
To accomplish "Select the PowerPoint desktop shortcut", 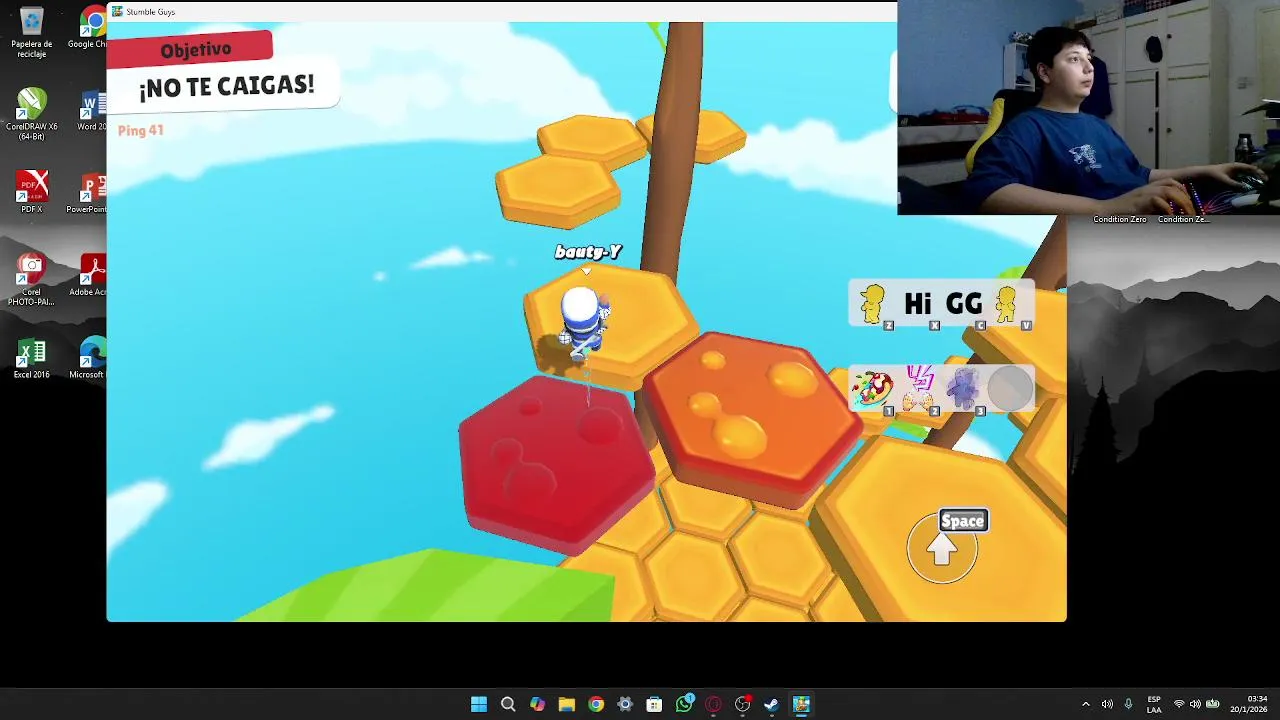I will (x=88, y=192).
